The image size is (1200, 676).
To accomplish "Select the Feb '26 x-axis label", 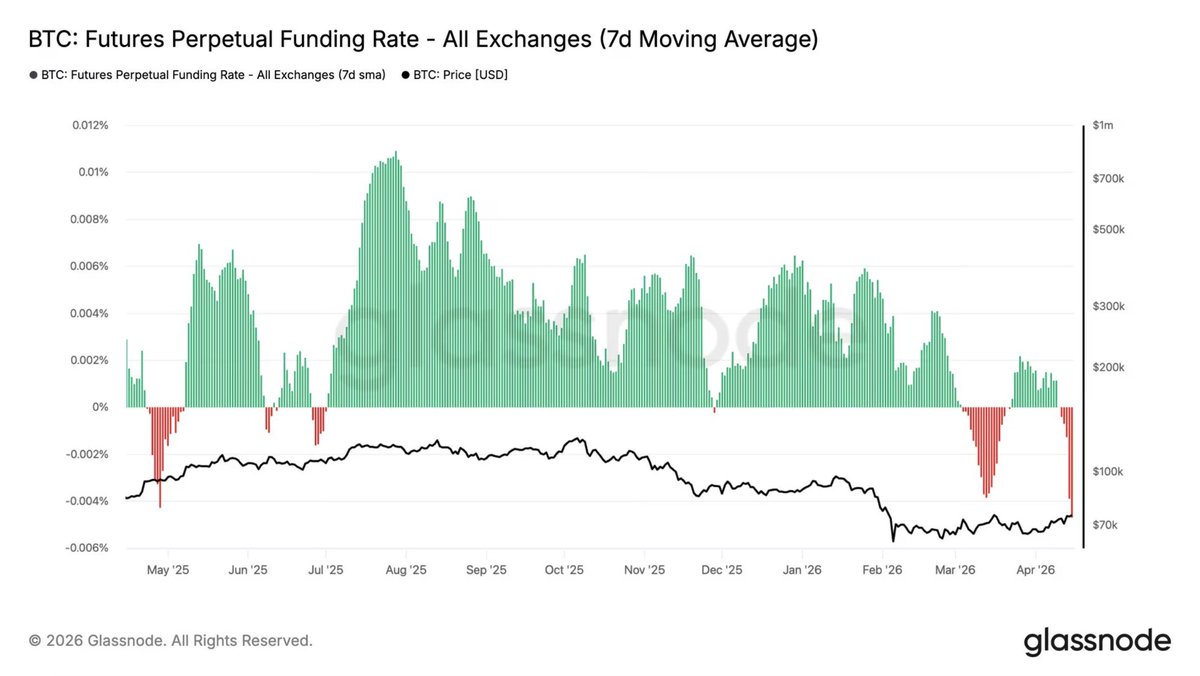I will [881, 570].
